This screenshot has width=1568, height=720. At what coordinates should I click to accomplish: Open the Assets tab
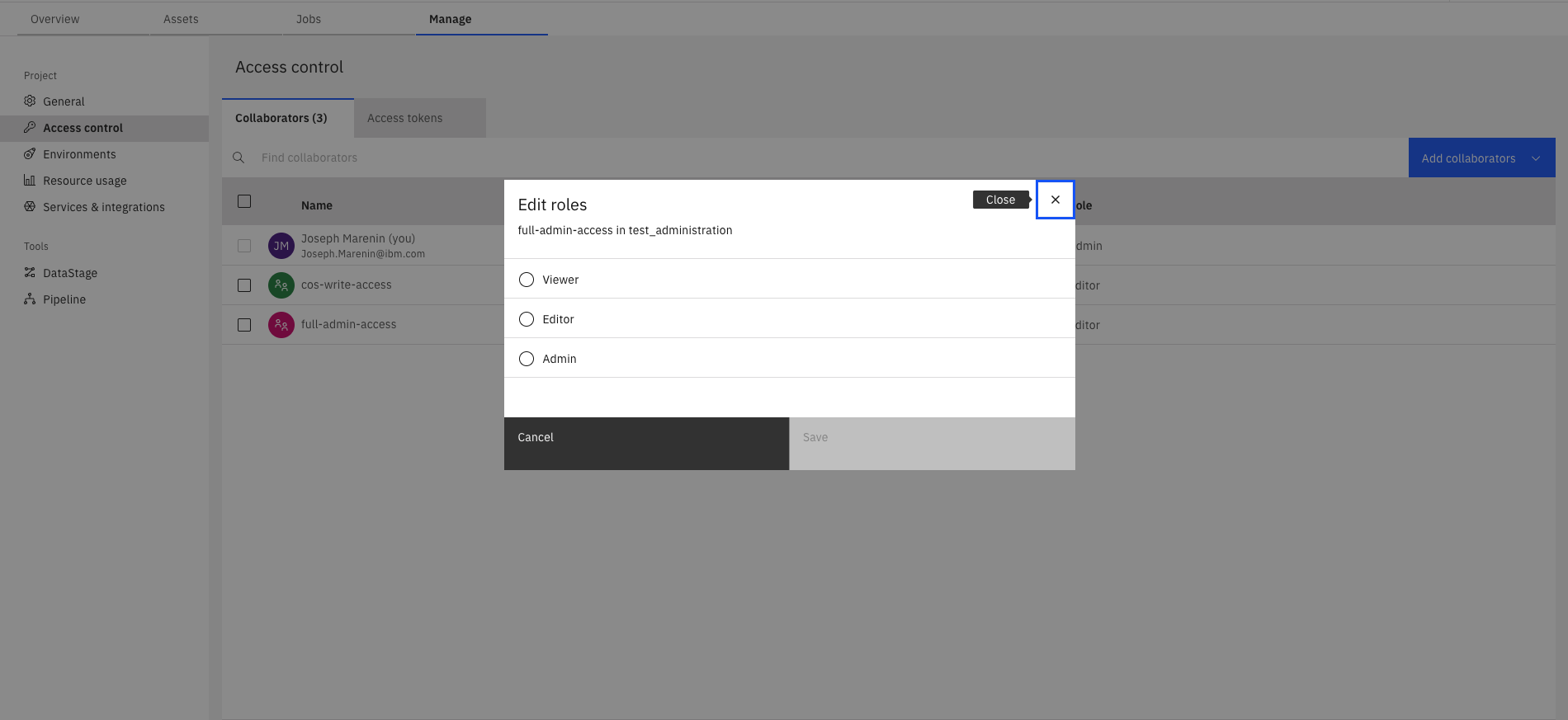[x=181, y=19]
